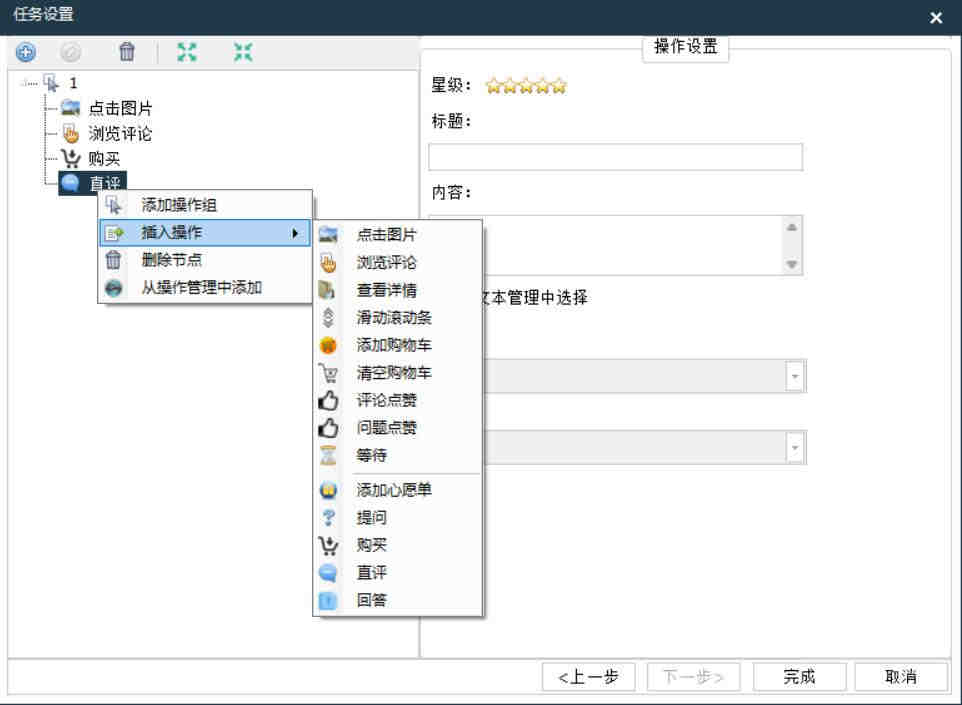Click the 浏览评论 hand icon in submenu
962x705 pixels.
[x=328, y=263]
